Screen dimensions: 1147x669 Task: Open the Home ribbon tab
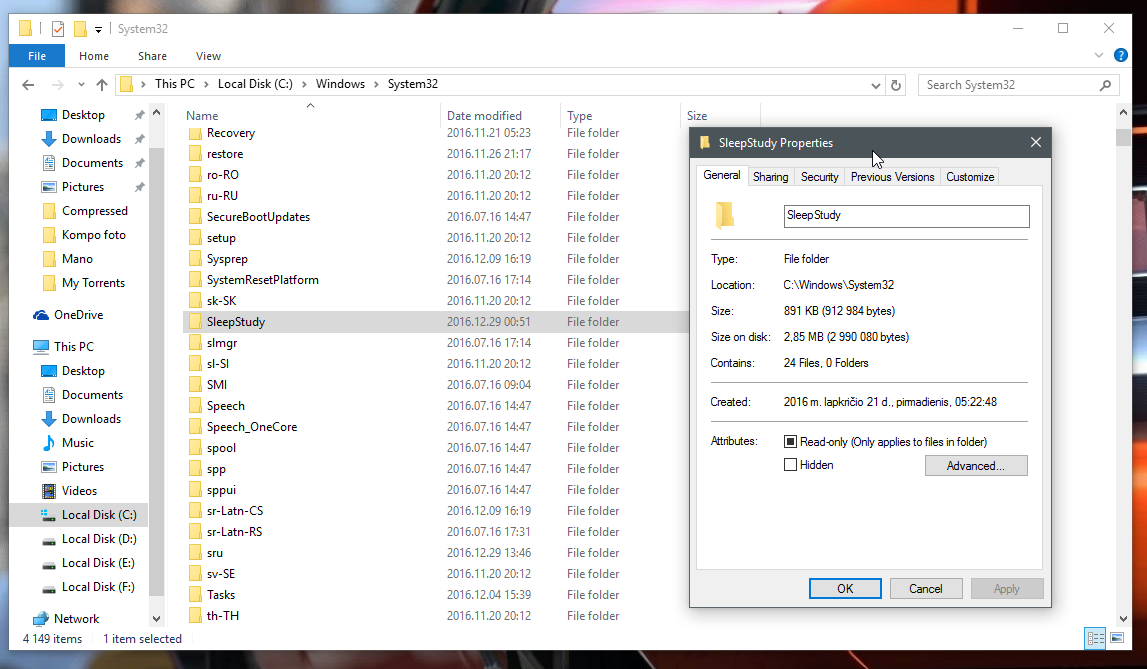tap(94, 56)
